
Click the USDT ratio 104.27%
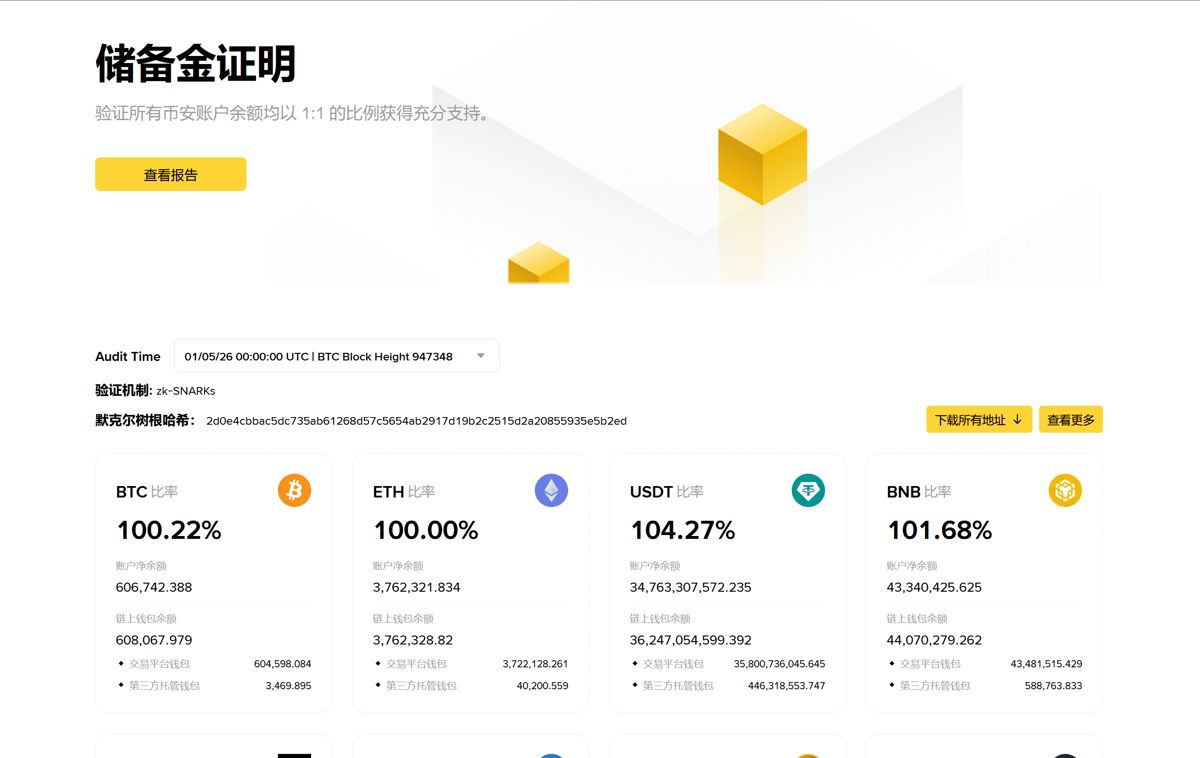683,530
